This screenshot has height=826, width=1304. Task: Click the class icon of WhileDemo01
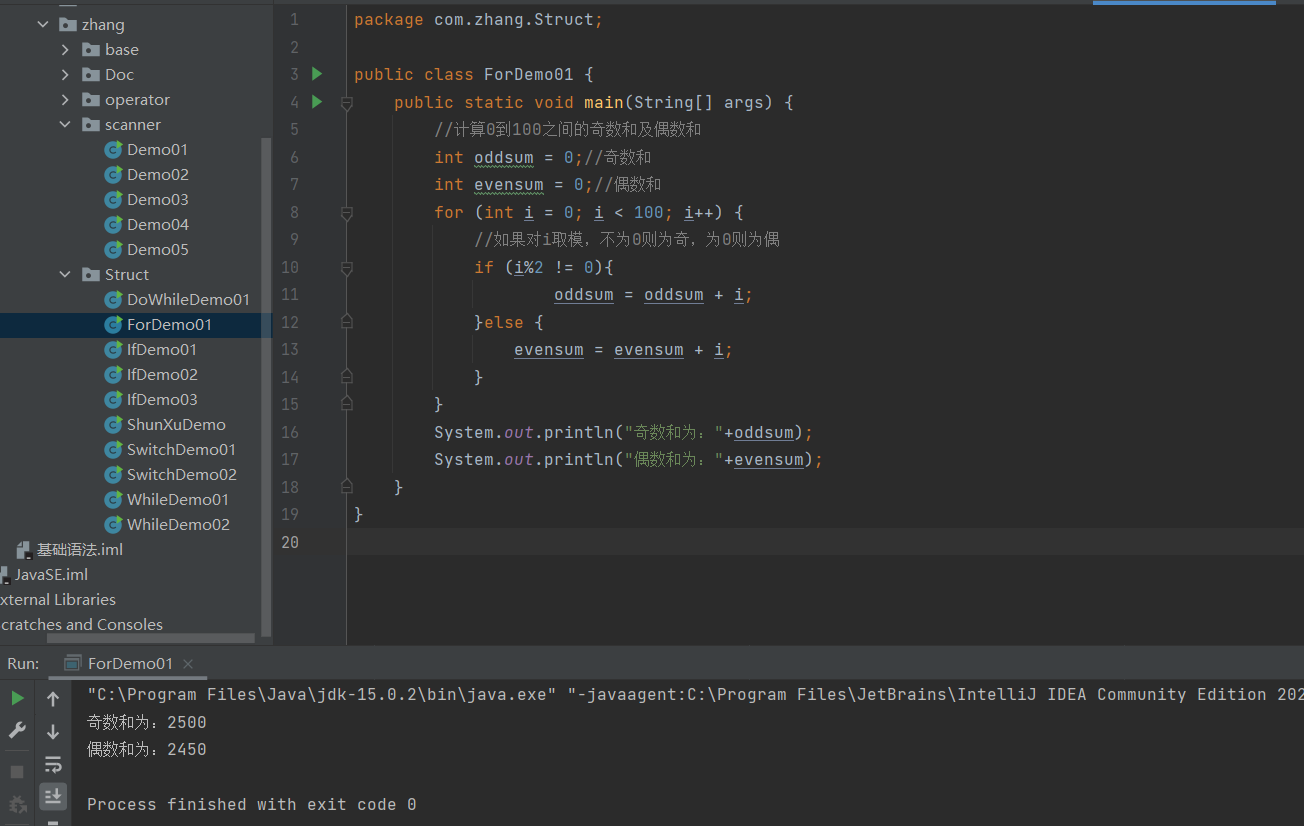(113, 500)
